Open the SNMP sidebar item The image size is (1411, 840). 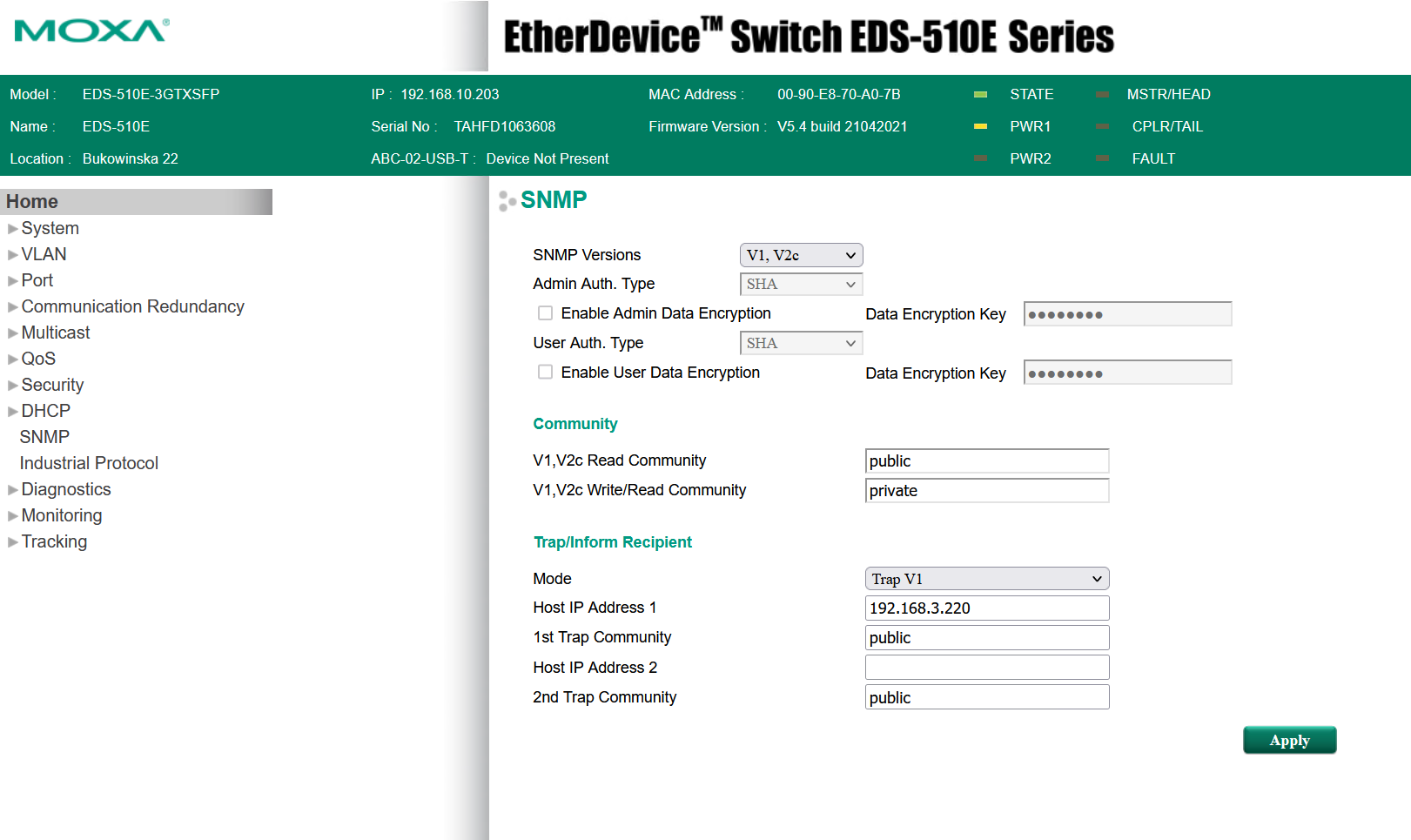click(44, 437)
